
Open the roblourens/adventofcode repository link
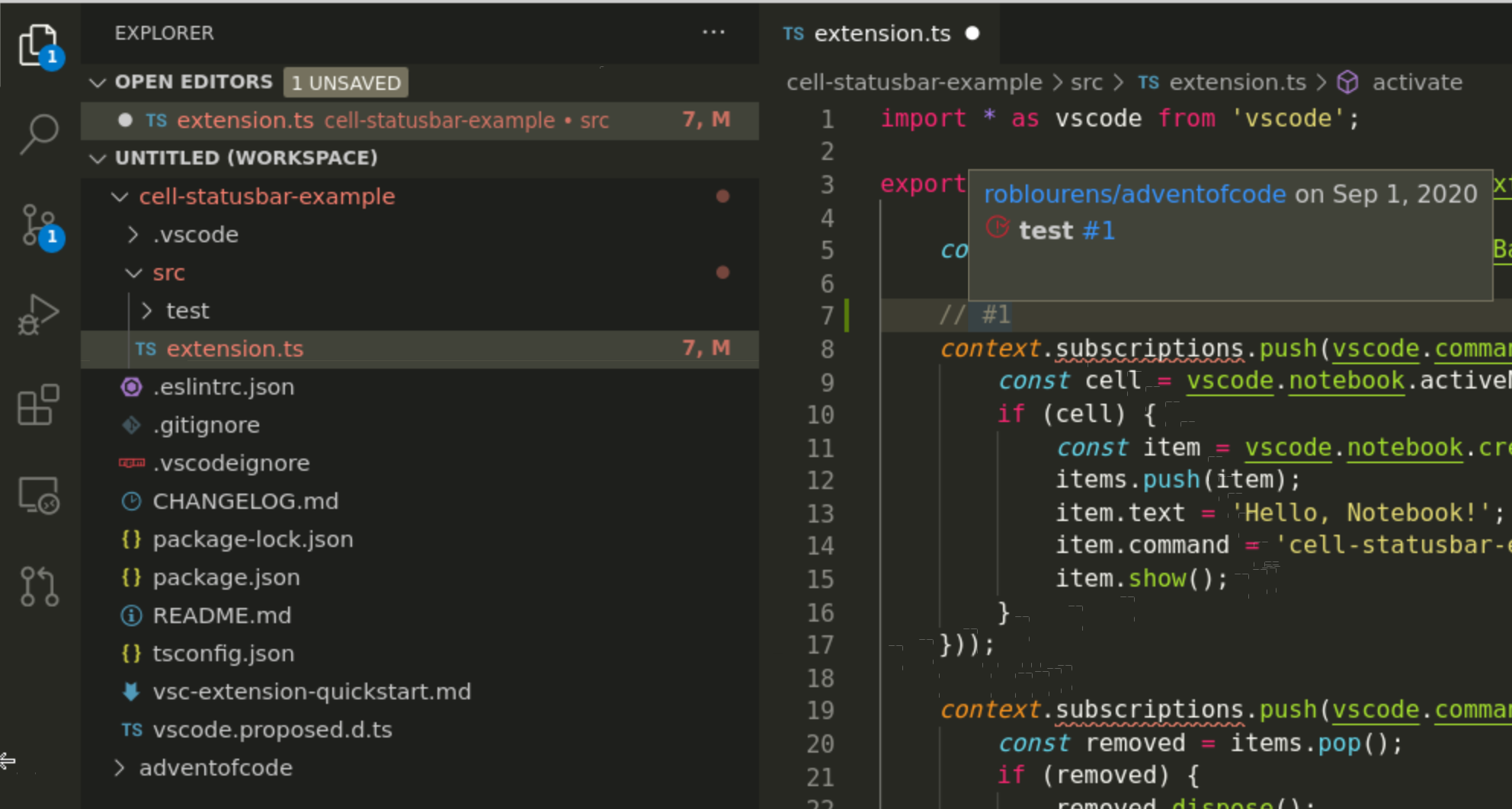1134,193
